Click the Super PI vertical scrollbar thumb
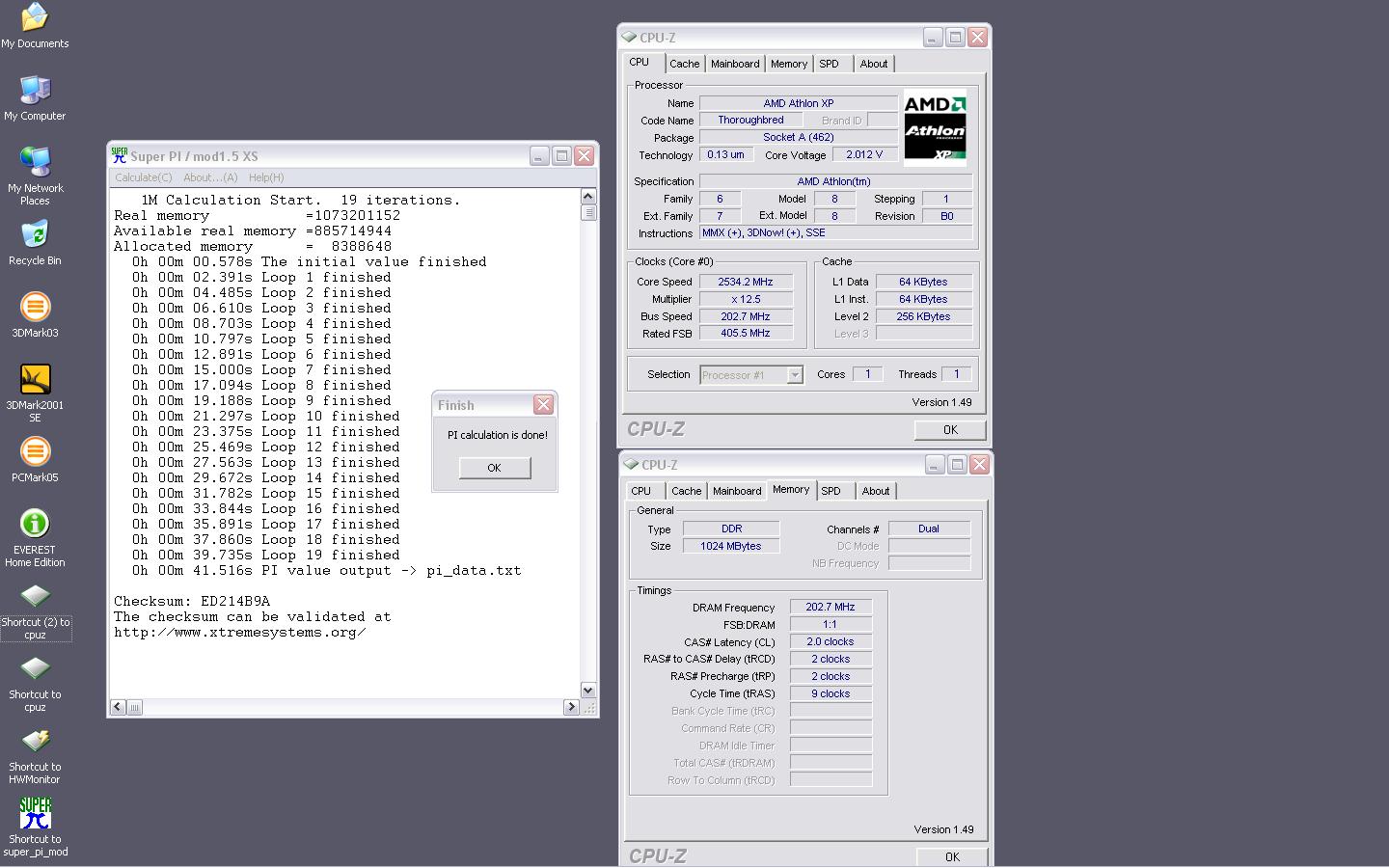Image resolution: width=1389 pixels, height=868 pixels. click(588, 212)
